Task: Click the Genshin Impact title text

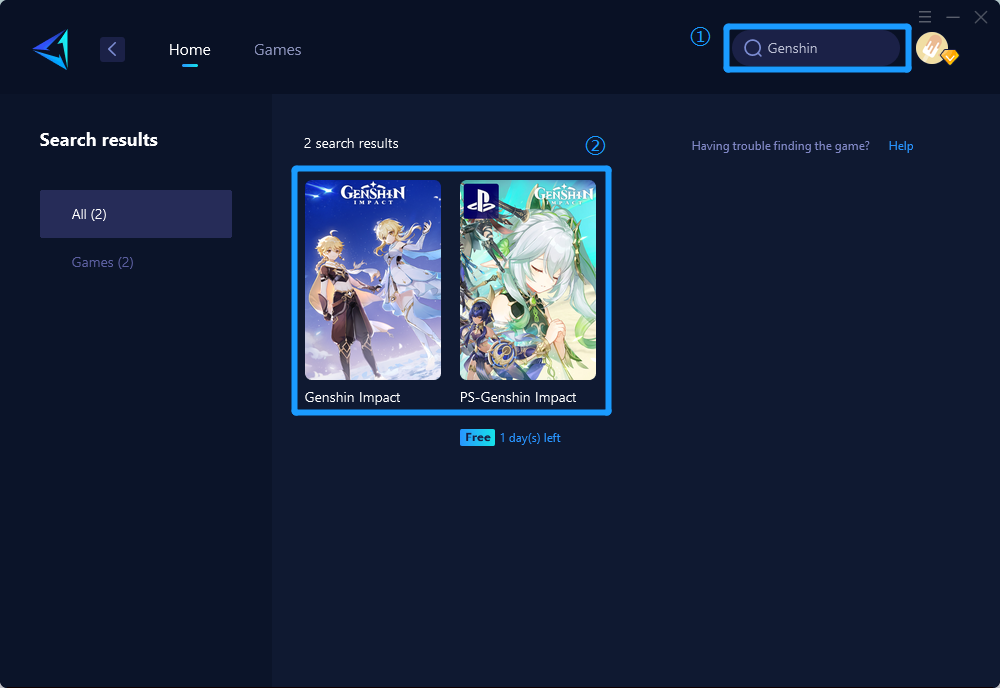Action: (353, 397)
